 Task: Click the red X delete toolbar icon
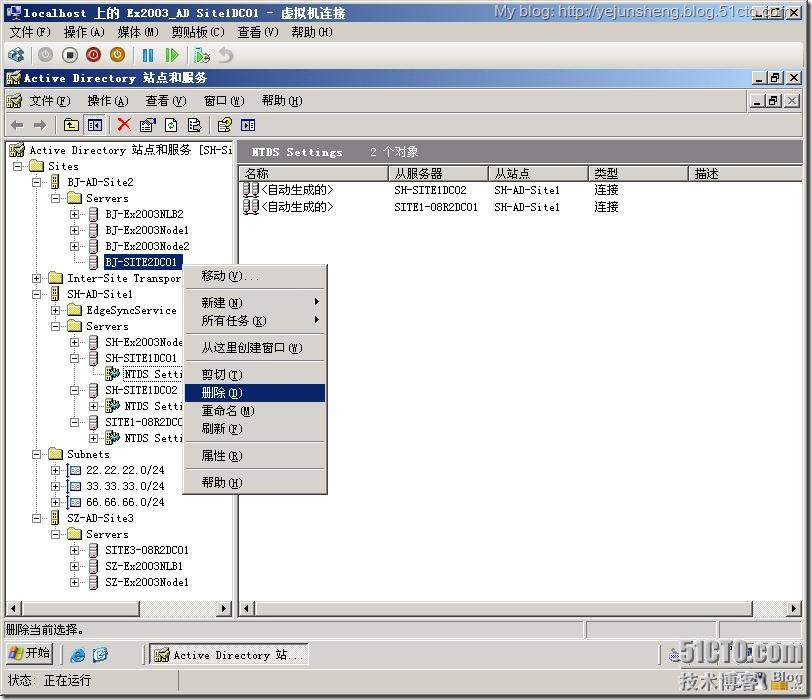click(124, 125)
